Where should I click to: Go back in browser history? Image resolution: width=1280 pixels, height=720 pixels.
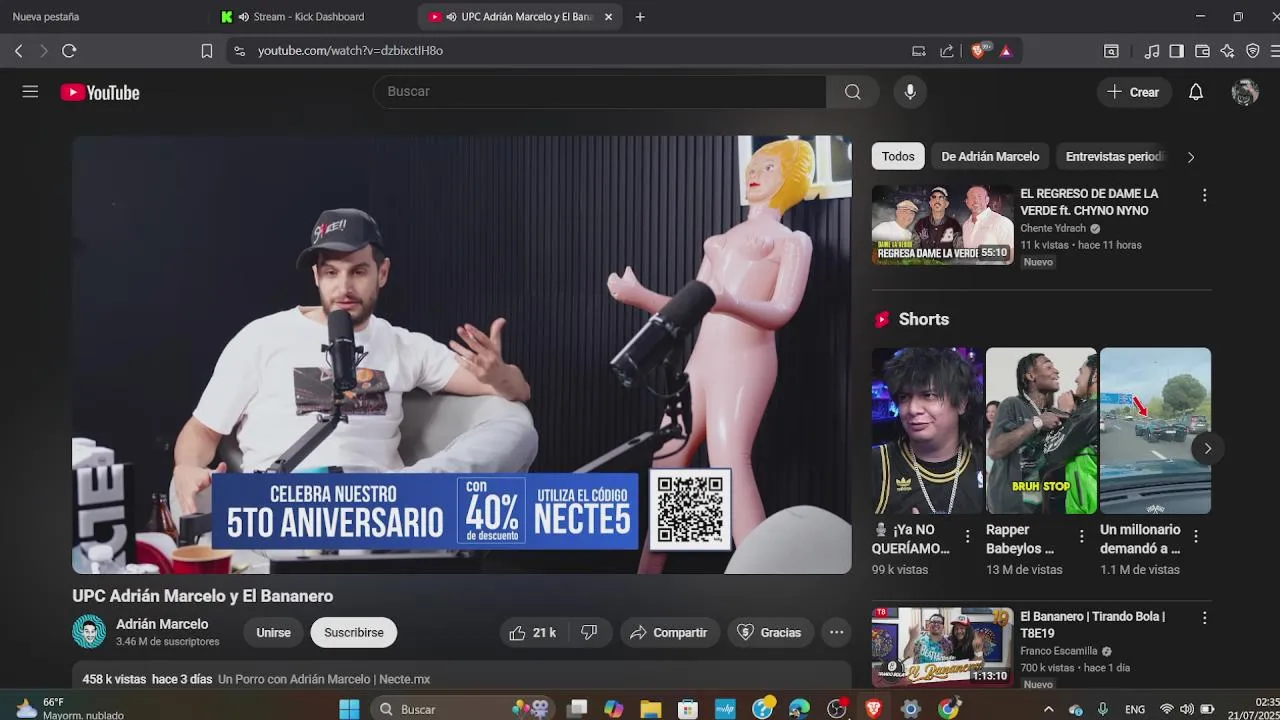point(19,51)
